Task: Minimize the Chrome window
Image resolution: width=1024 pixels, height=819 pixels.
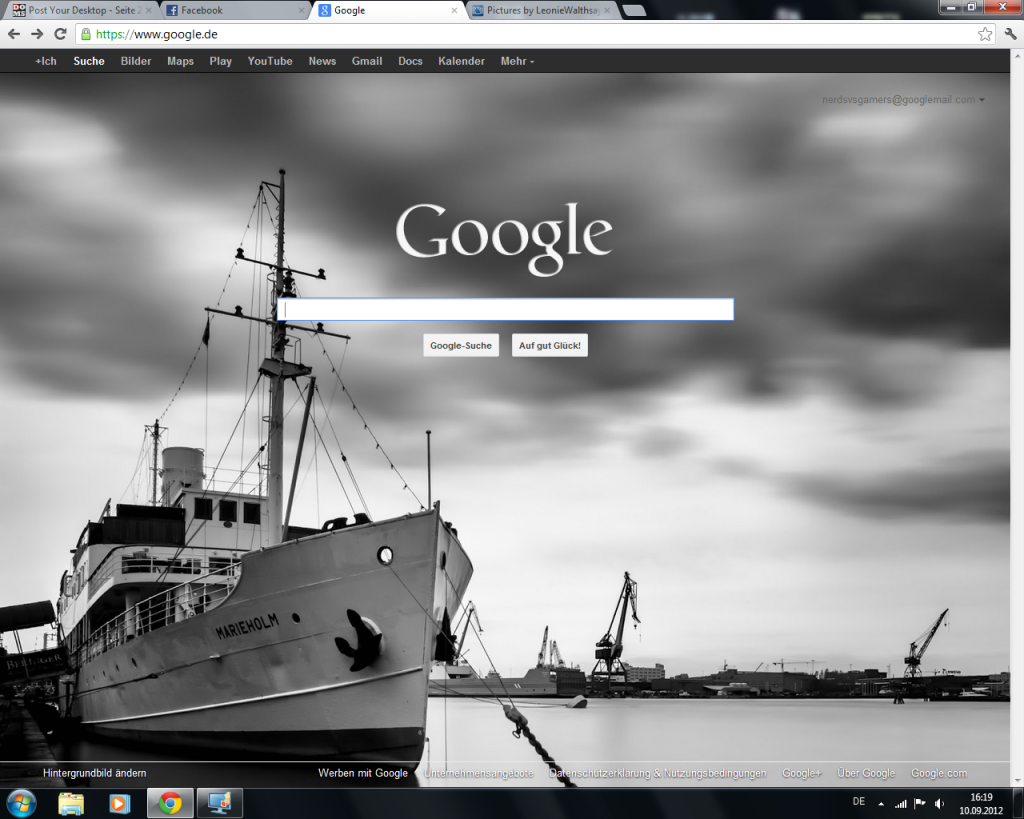Action: tap(951, 7)
